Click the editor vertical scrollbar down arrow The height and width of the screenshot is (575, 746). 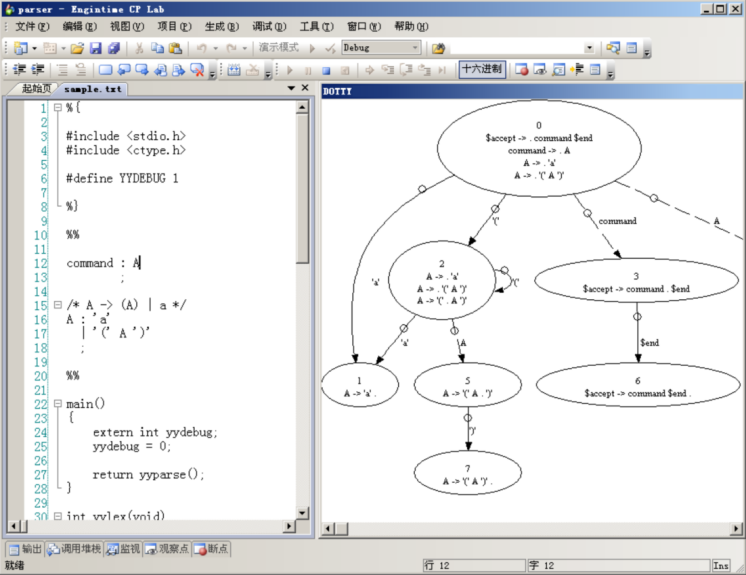pos(303,525)
